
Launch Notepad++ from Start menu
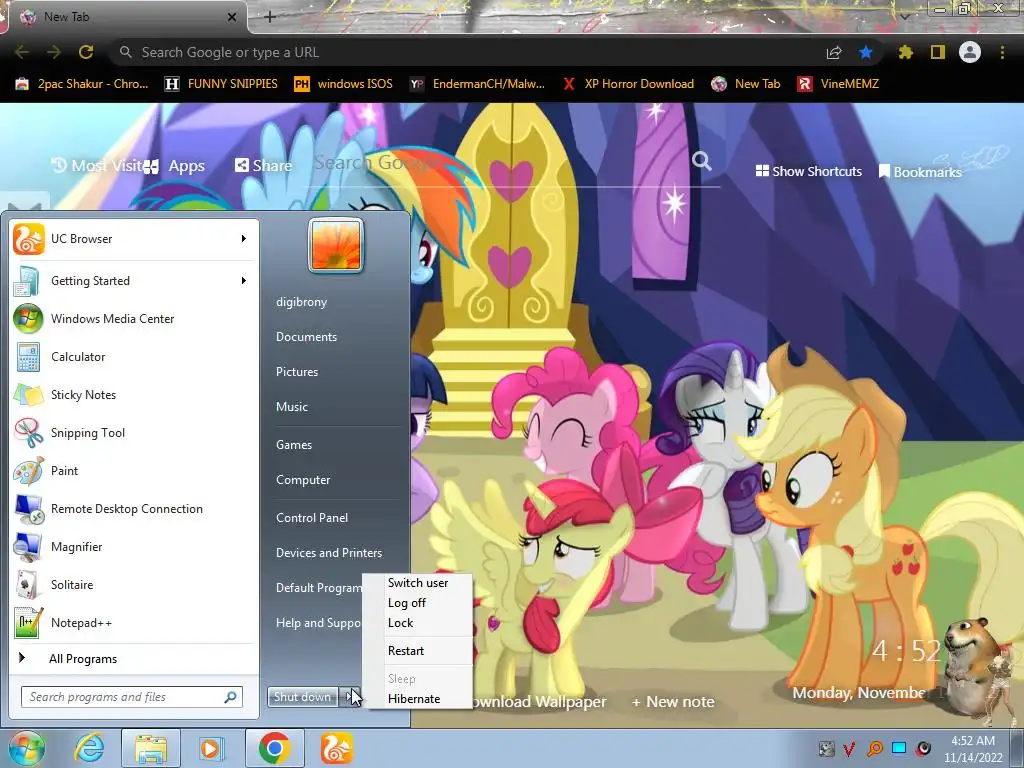click(x=134, y=622)
